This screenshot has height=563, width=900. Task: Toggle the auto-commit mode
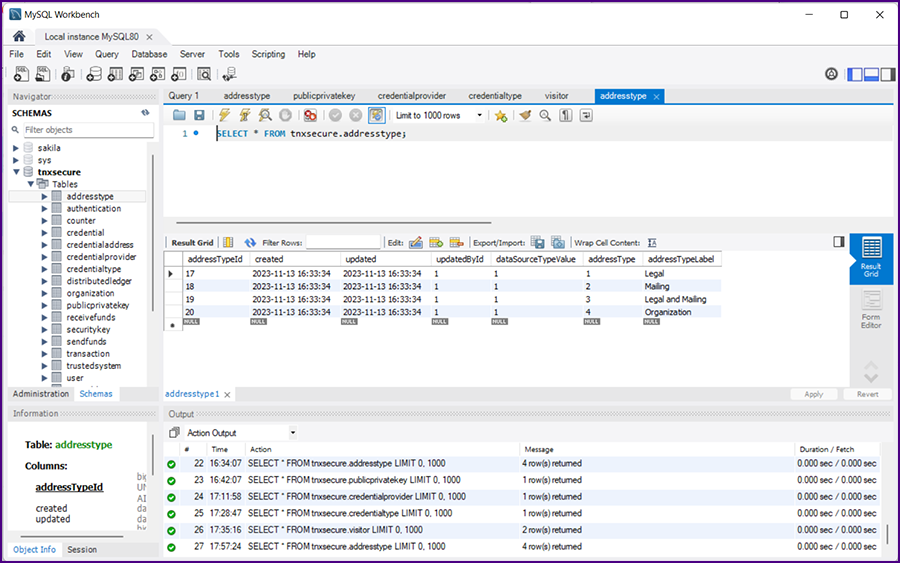[377, 115]
